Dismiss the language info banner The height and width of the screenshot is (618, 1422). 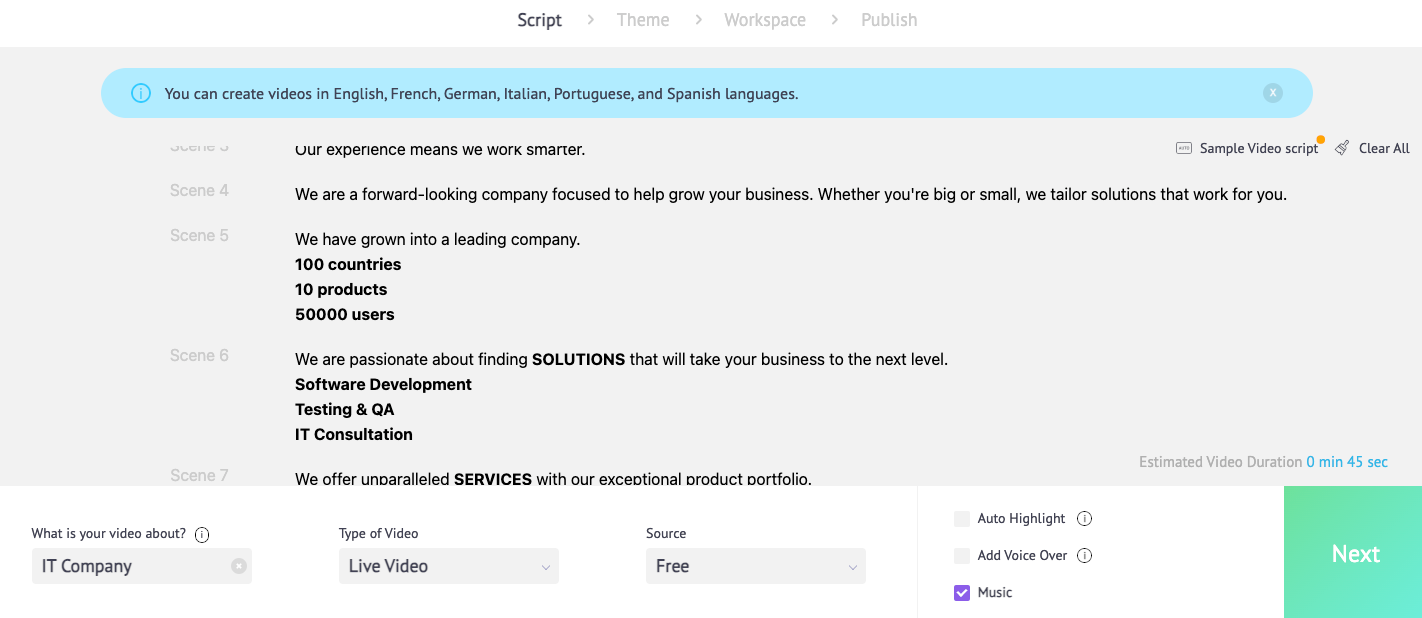1272,93
